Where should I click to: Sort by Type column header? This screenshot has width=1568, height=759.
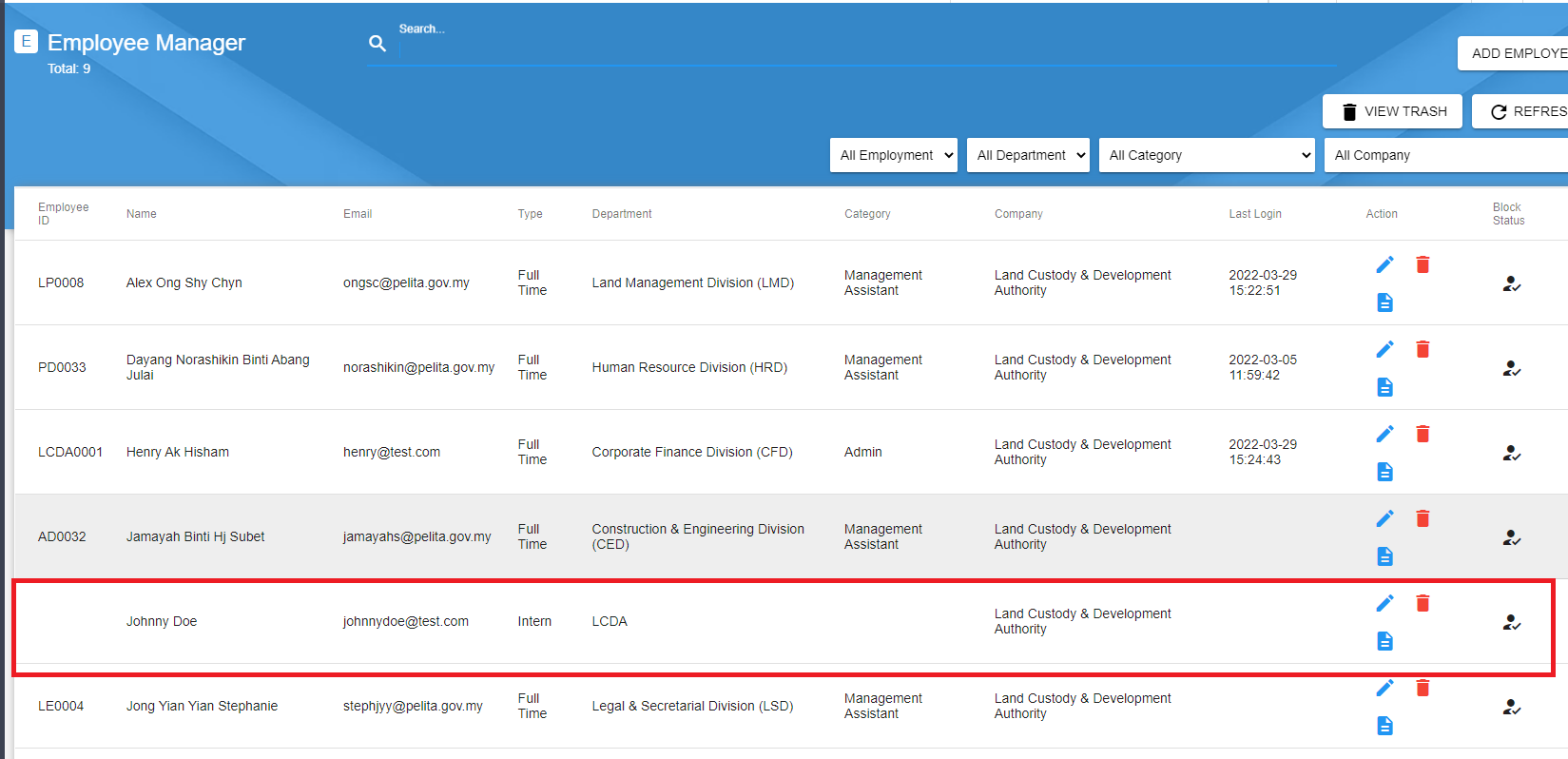click(530, 214)
